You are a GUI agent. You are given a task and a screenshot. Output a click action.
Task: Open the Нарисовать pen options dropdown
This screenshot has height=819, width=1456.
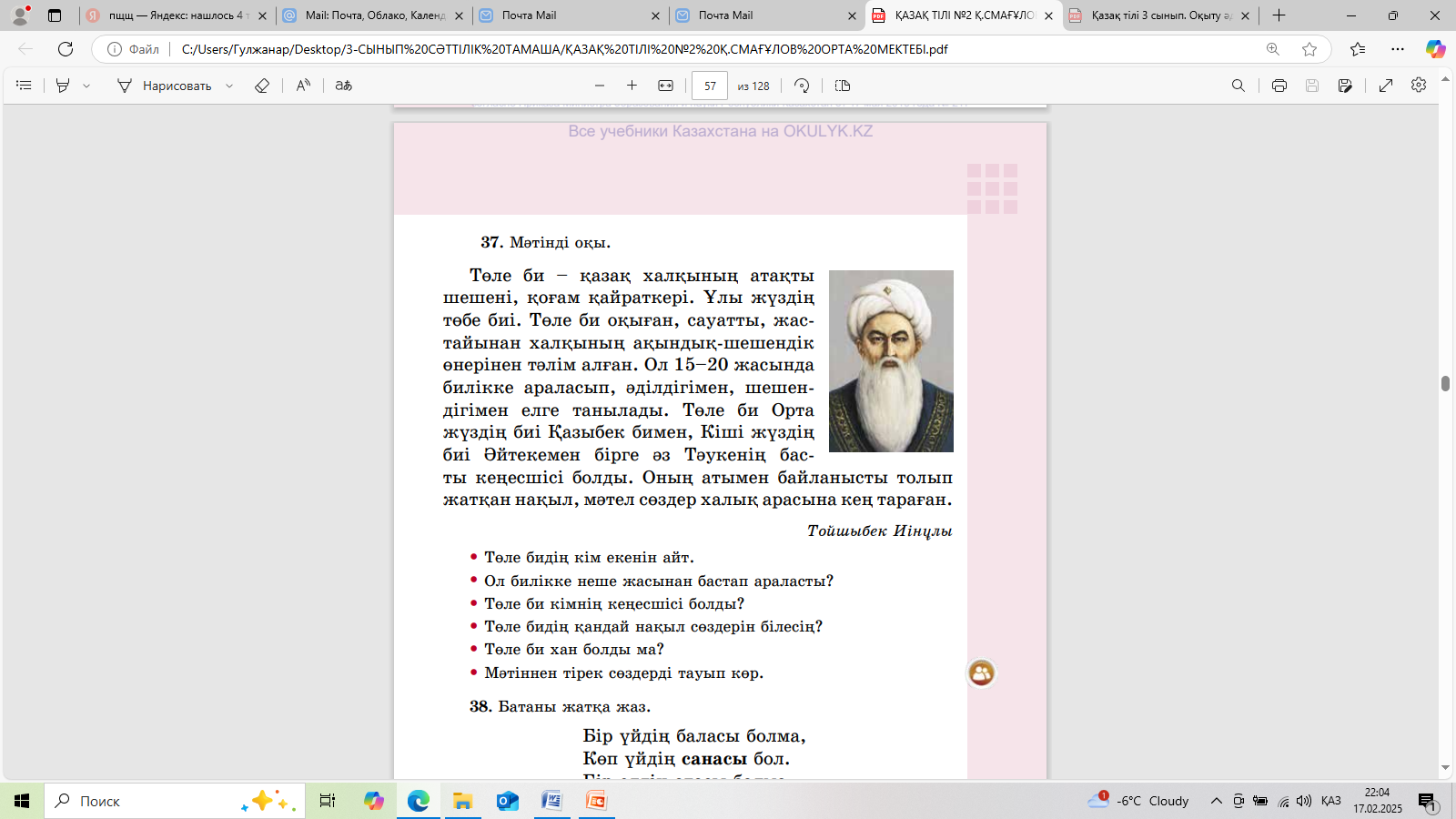229,86
